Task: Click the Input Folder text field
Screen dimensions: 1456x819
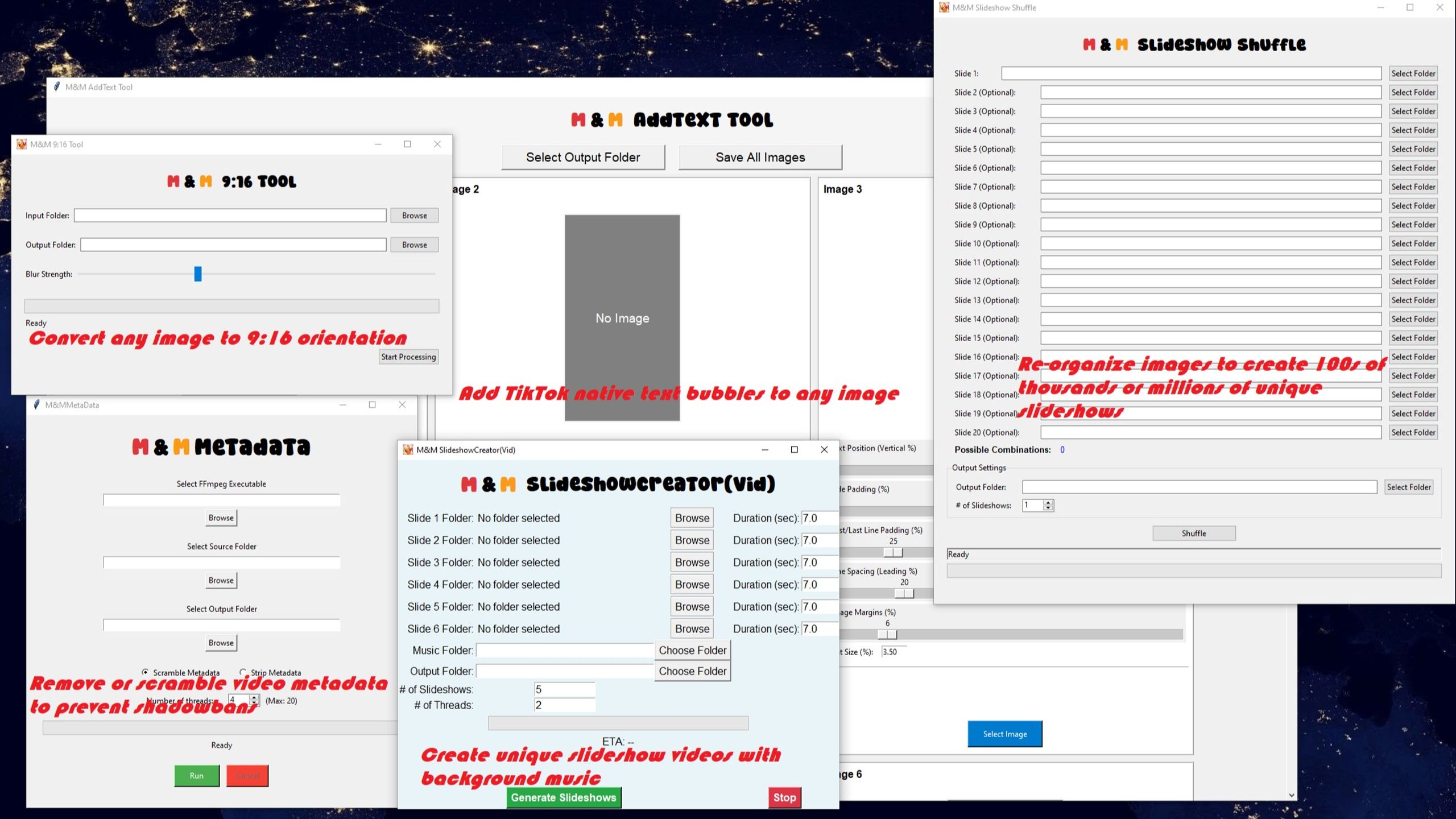Action: pyautogui.click(x=230, y=216)
